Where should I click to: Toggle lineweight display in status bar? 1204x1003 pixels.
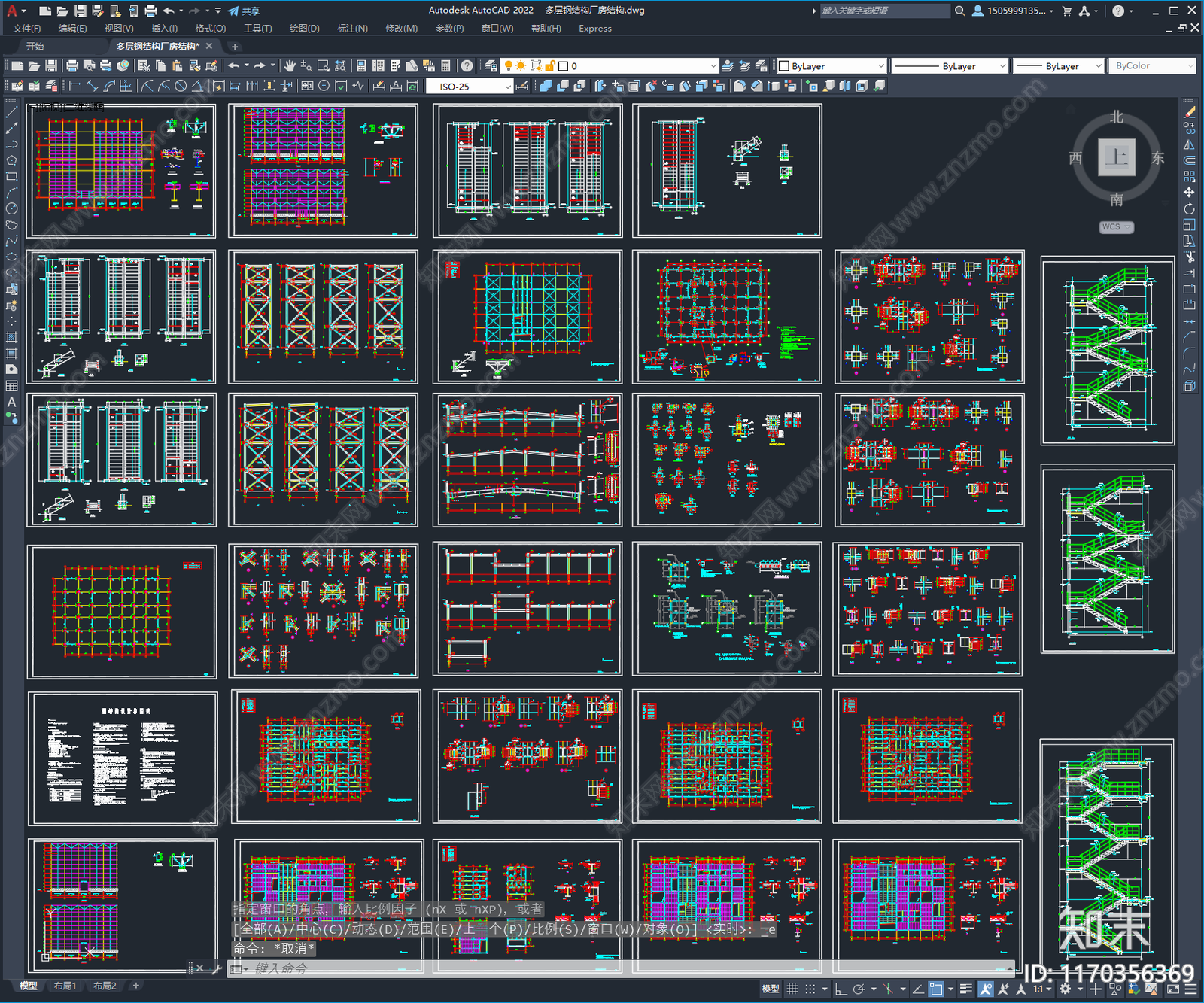pyautogui.click(x=966, y=989)
